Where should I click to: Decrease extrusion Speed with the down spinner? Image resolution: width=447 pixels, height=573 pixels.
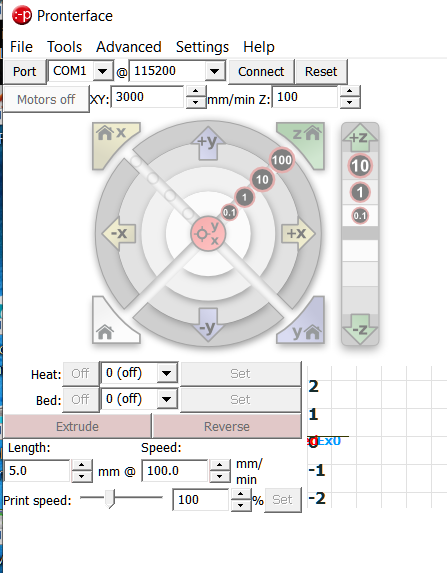(220, 476)
